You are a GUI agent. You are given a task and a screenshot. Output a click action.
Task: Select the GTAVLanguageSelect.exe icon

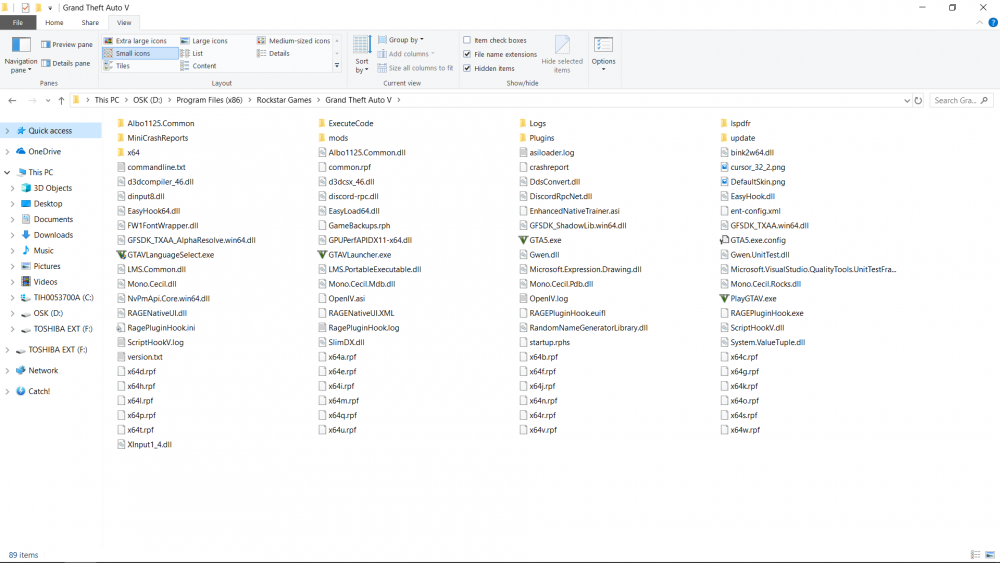(x=121, y=255)
